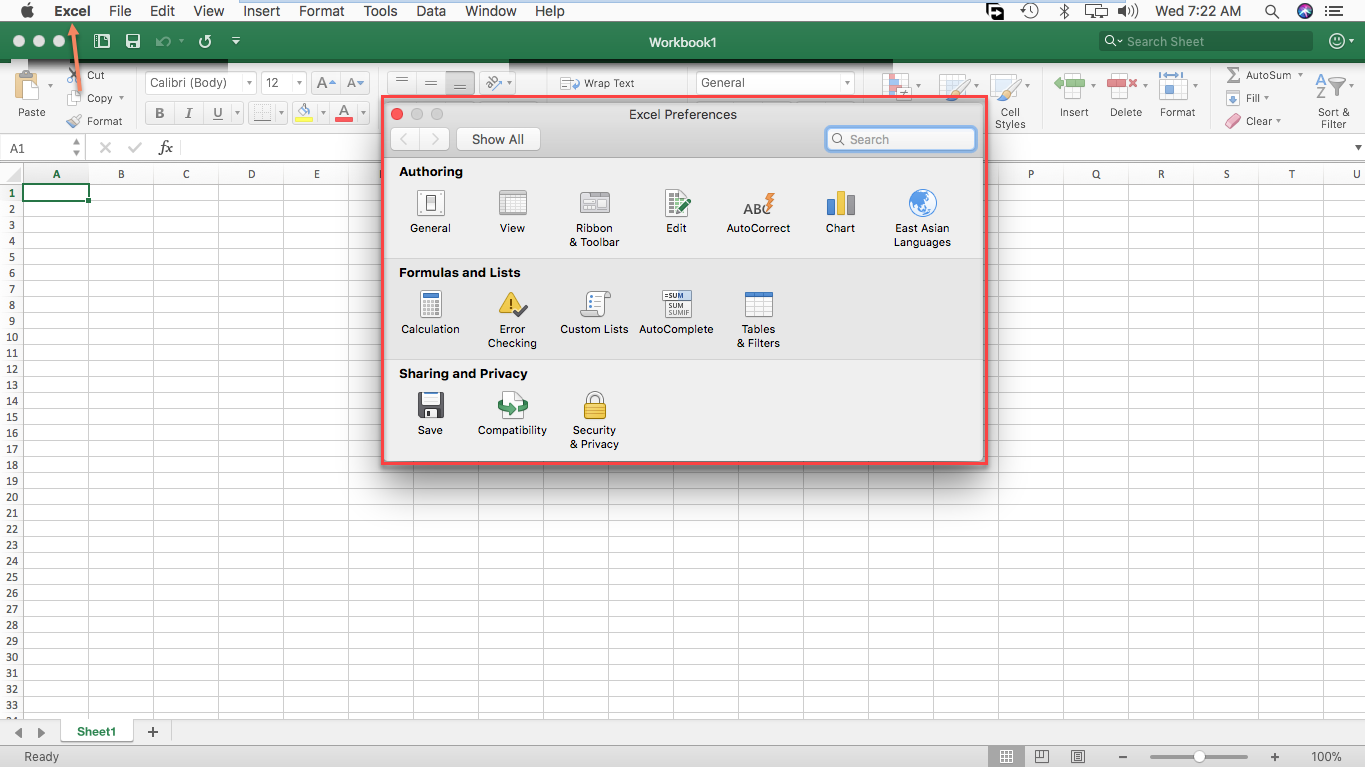Click Show All in Excel Preferences

tap(498, 139)
